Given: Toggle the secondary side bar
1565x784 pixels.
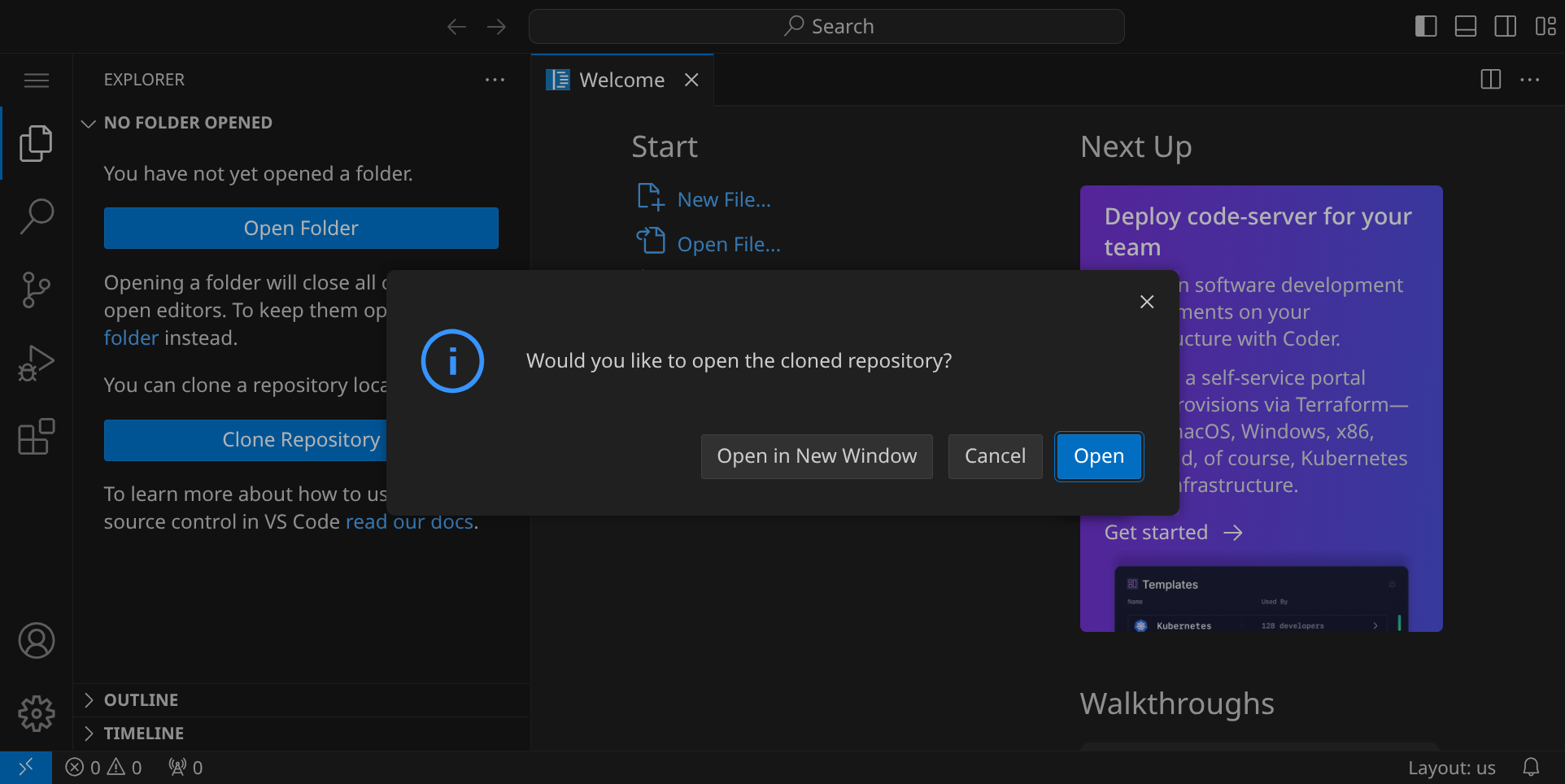Looking at the screenshot, I should point(1506,26).
